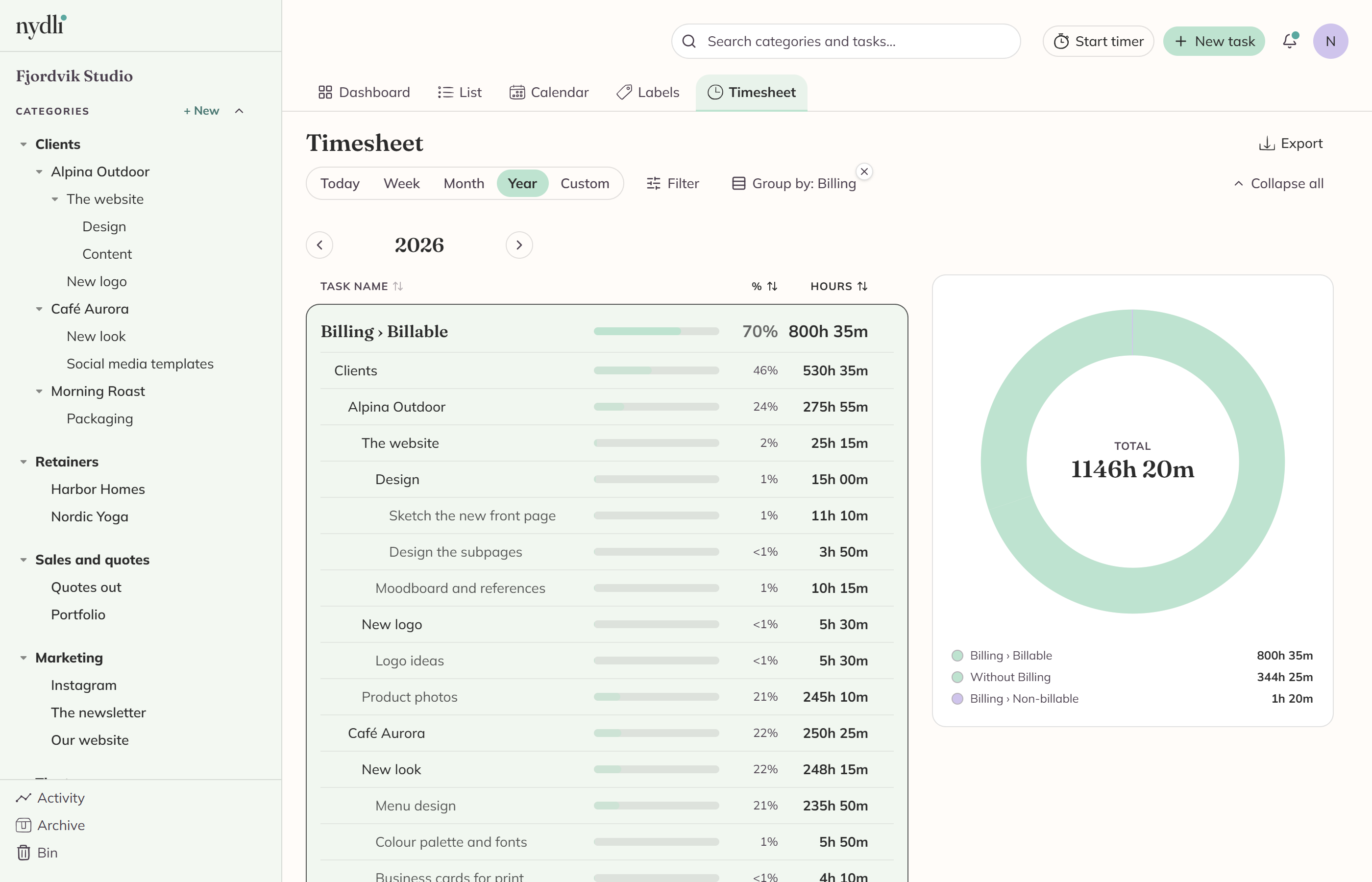This screenshot has width=1372, height=882.
Task: Click the Billing › Billable legend swatch
Action: 957,655
